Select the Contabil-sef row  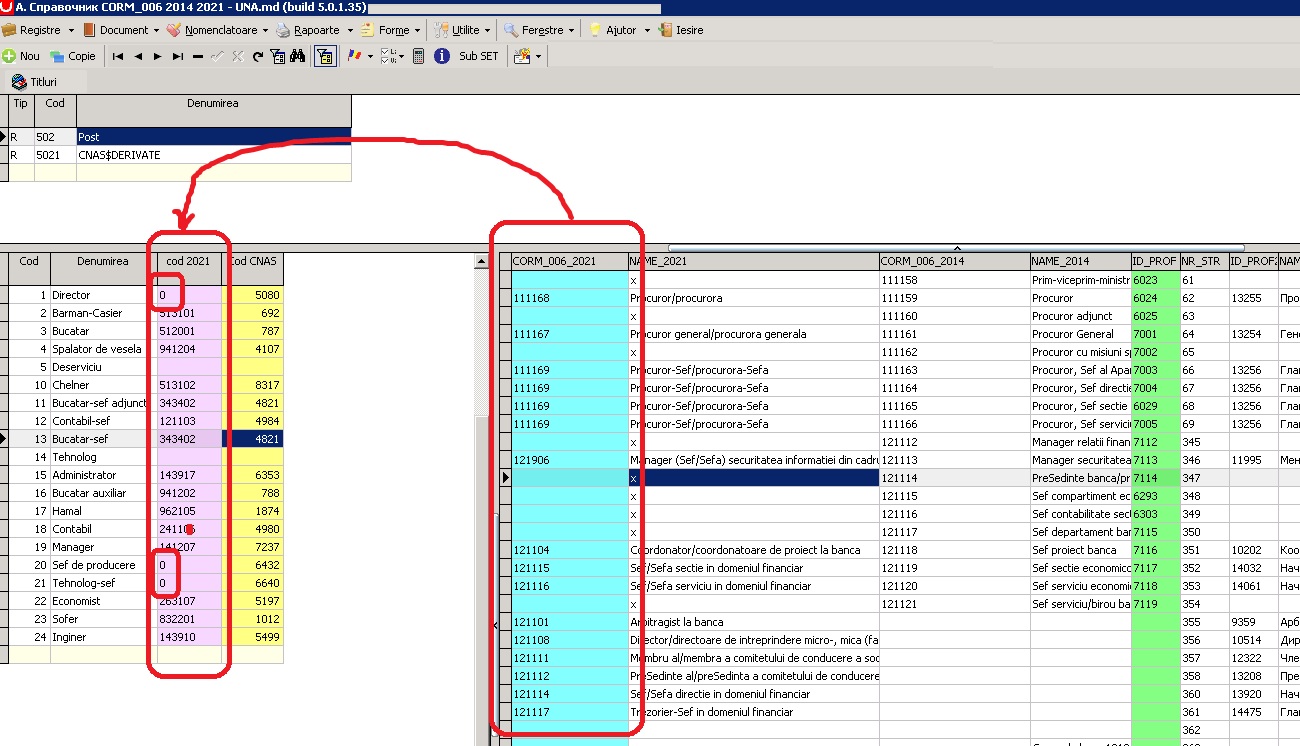point(146,421)
